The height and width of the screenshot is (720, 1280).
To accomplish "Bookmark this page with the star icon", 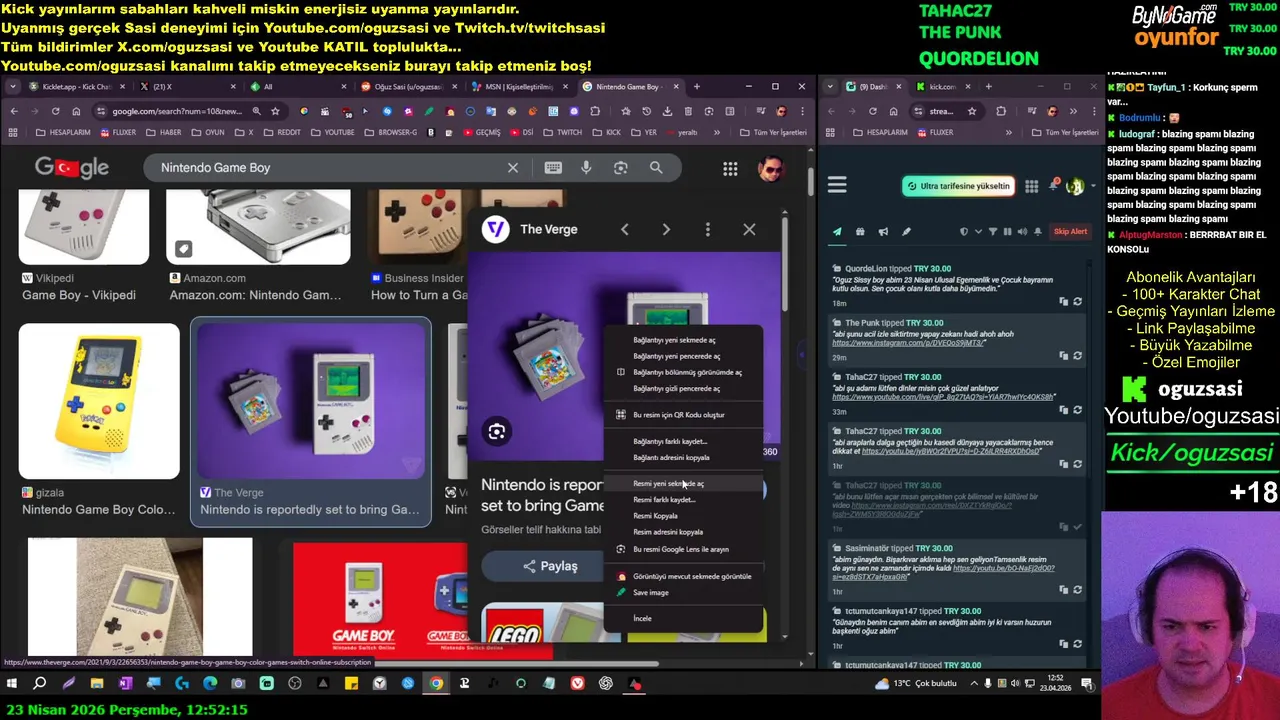I will coord(275,111).
